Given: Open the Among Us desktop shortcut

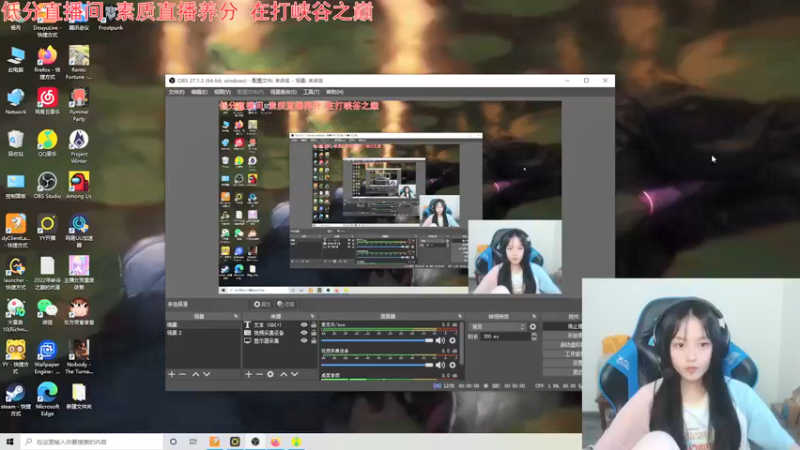Looking at the screenshot, I should 79,185.
